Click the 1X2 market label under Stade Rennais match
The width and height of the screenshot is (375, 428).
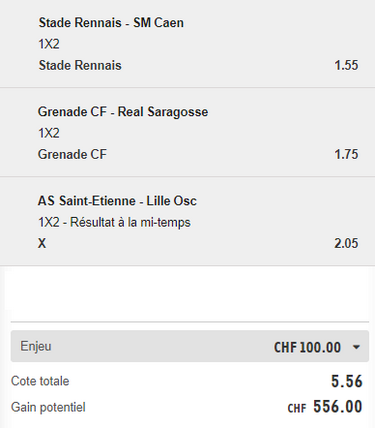click(49, 44)
